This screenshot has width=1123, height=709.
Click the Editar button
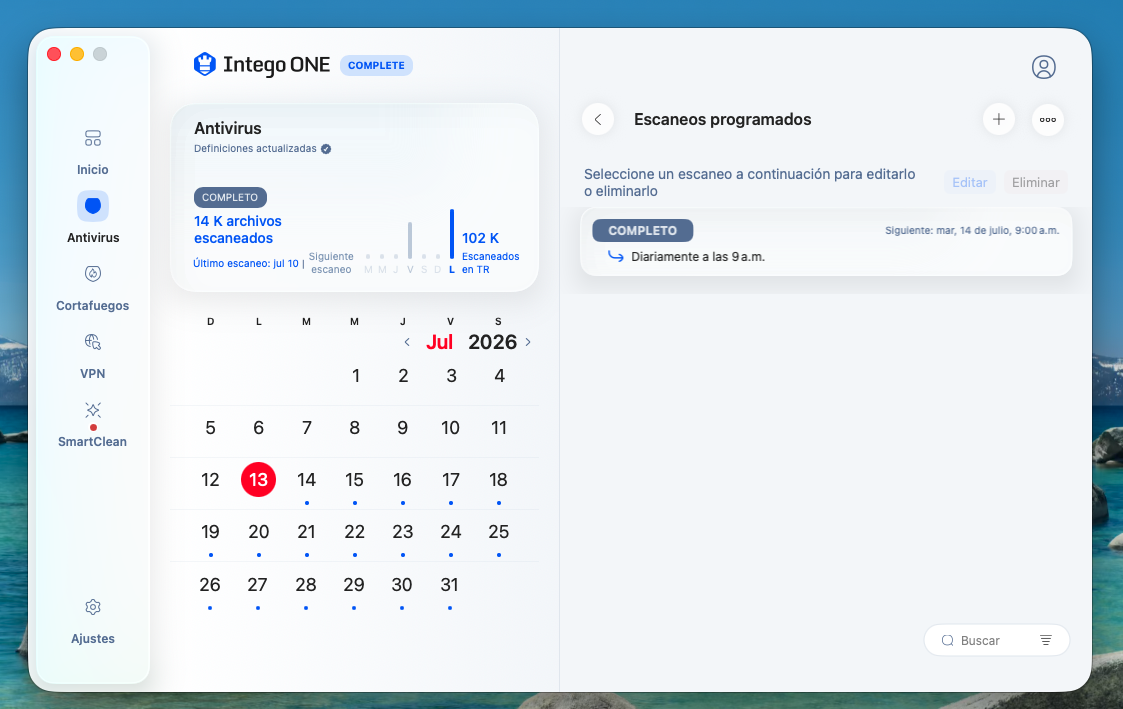[969, 183]
